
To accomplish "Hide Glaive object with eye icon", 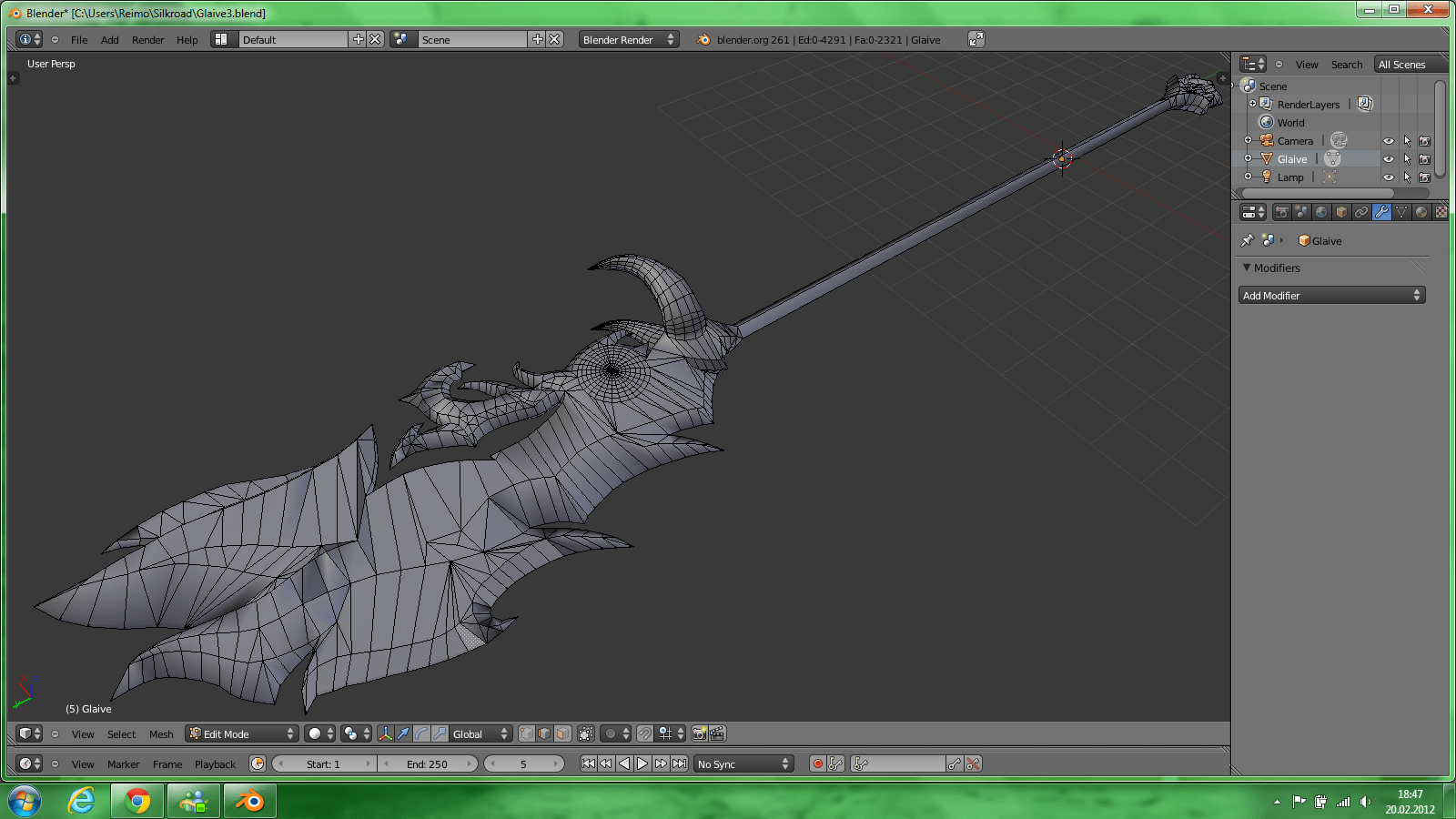I will coord(1388,159).
